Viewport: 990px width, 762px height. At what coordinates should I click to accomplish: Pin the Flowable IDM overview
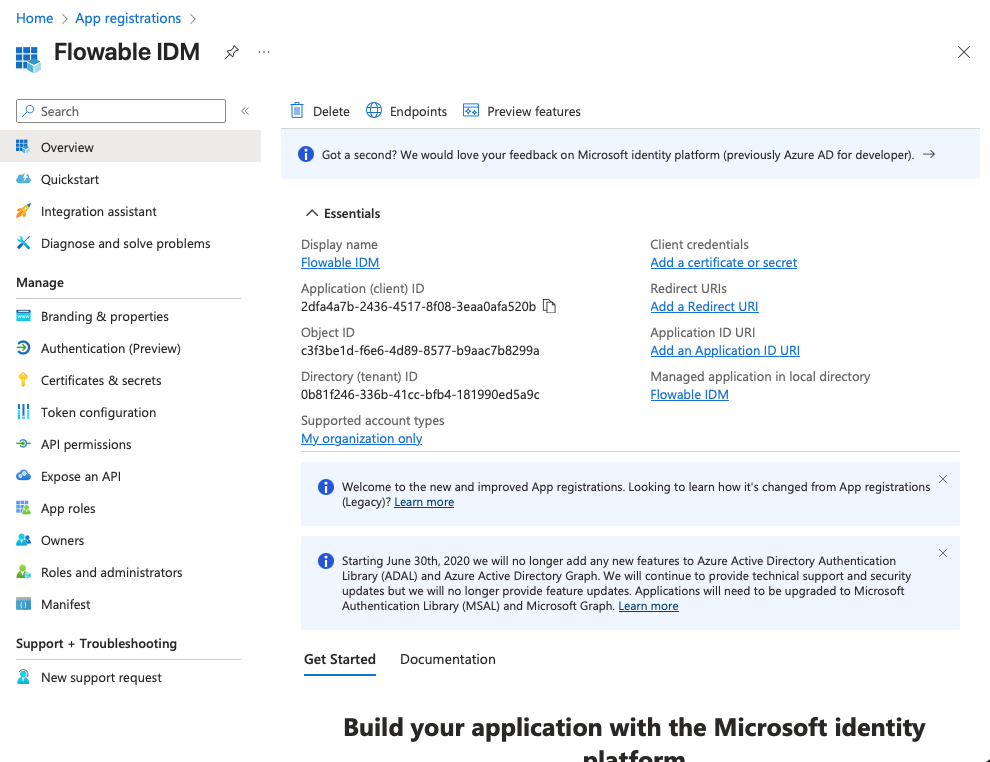point(231,52)
